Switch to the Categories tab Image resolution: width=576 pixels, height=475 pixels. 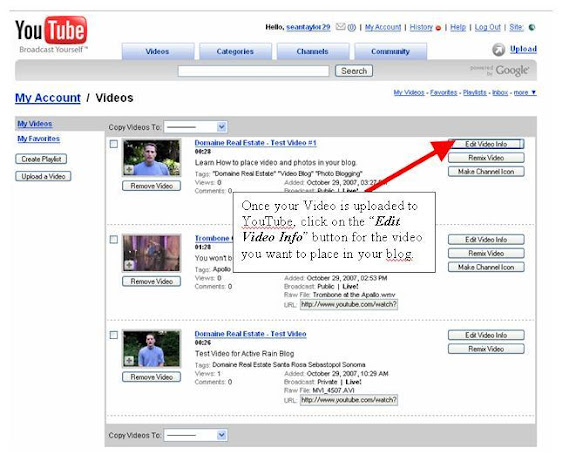pos(235,51)
